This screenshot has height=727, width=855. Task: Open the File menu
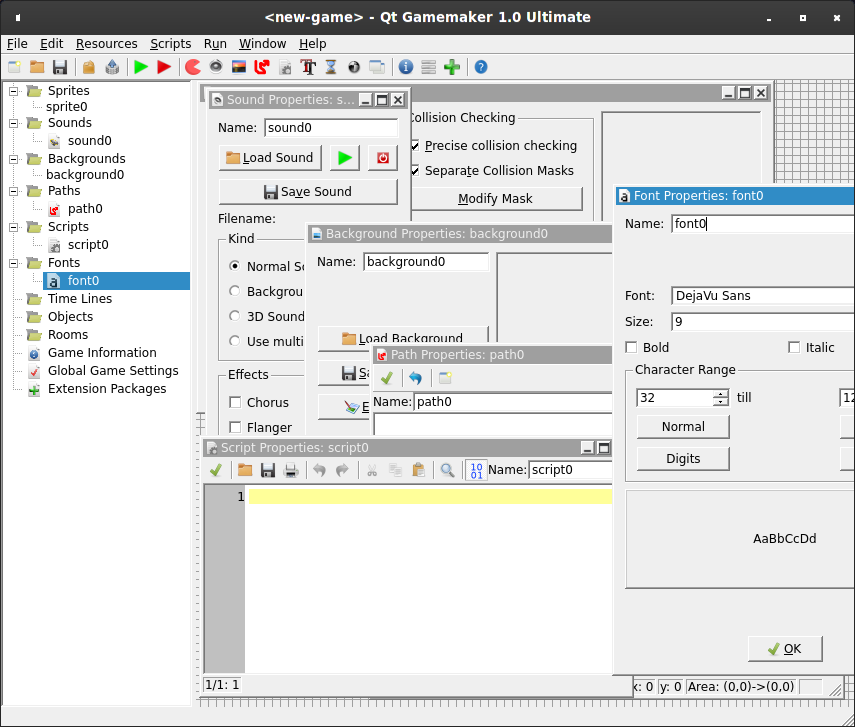tap(17, 44)
